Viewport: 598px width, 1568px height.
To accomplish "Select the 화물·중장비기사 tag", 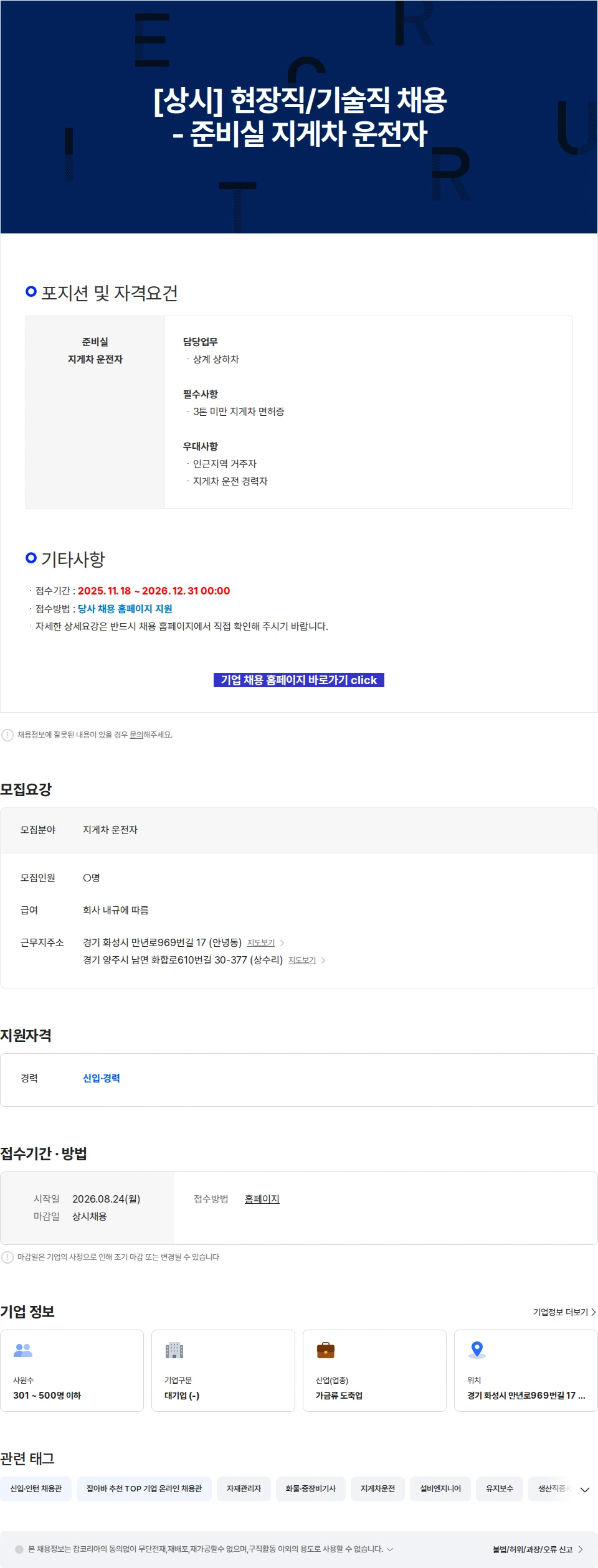I will coord(311,1489).
